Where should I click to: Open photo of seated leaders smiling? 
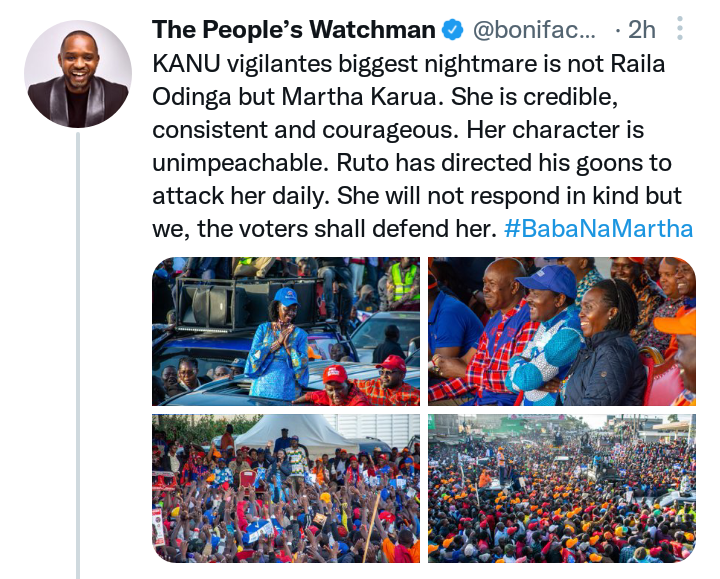point(562,331)
